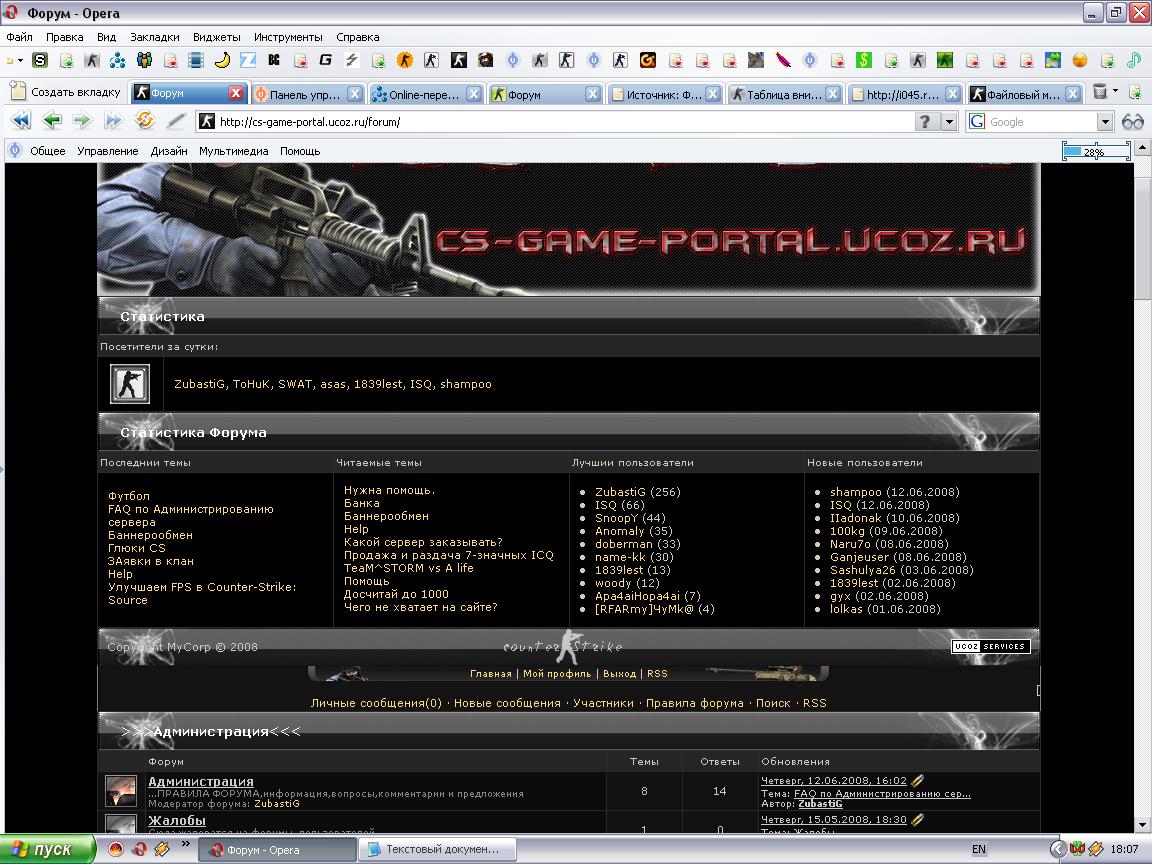The image size is (1152, 864).
Task: Click the Мой профиль link
Action: (557, 674)
